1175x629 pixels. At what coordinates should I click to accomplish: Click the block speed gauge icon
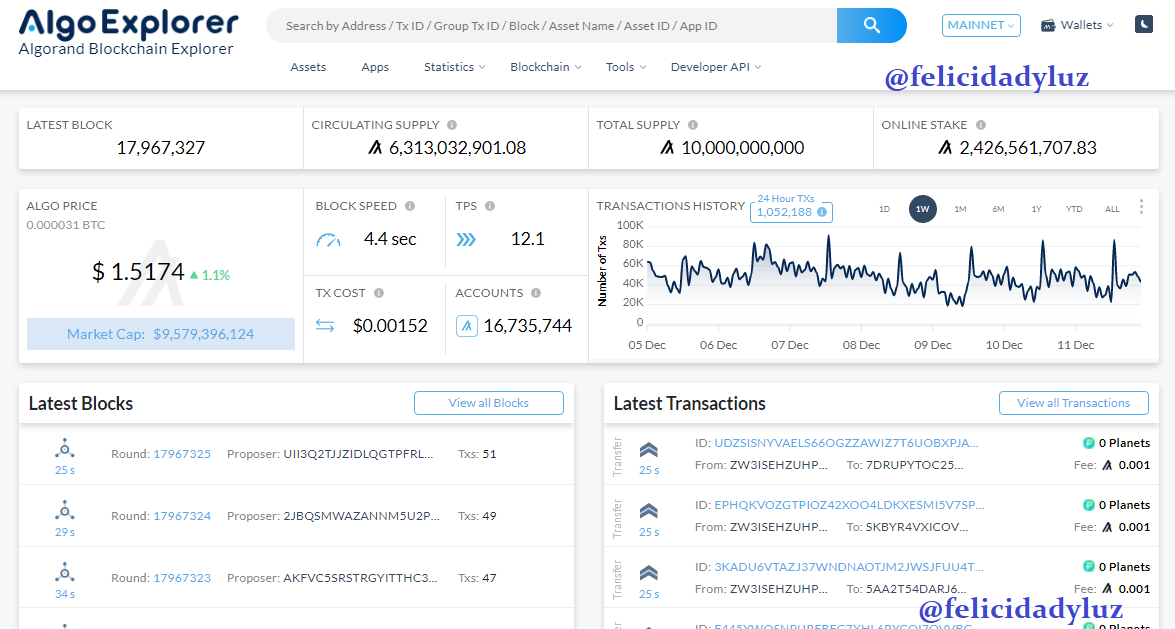328,240
